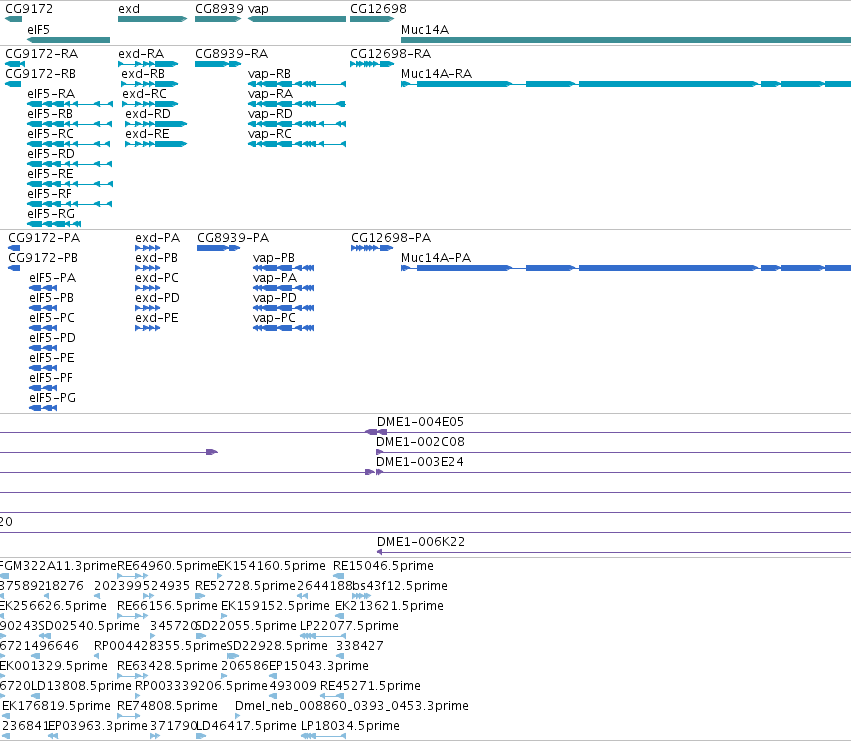Image resolution: width=851 pixels, height=741 pixels.
Task: Select EST EP15043.3prime label
Action: pyautogui.click(x=319, y=667)
